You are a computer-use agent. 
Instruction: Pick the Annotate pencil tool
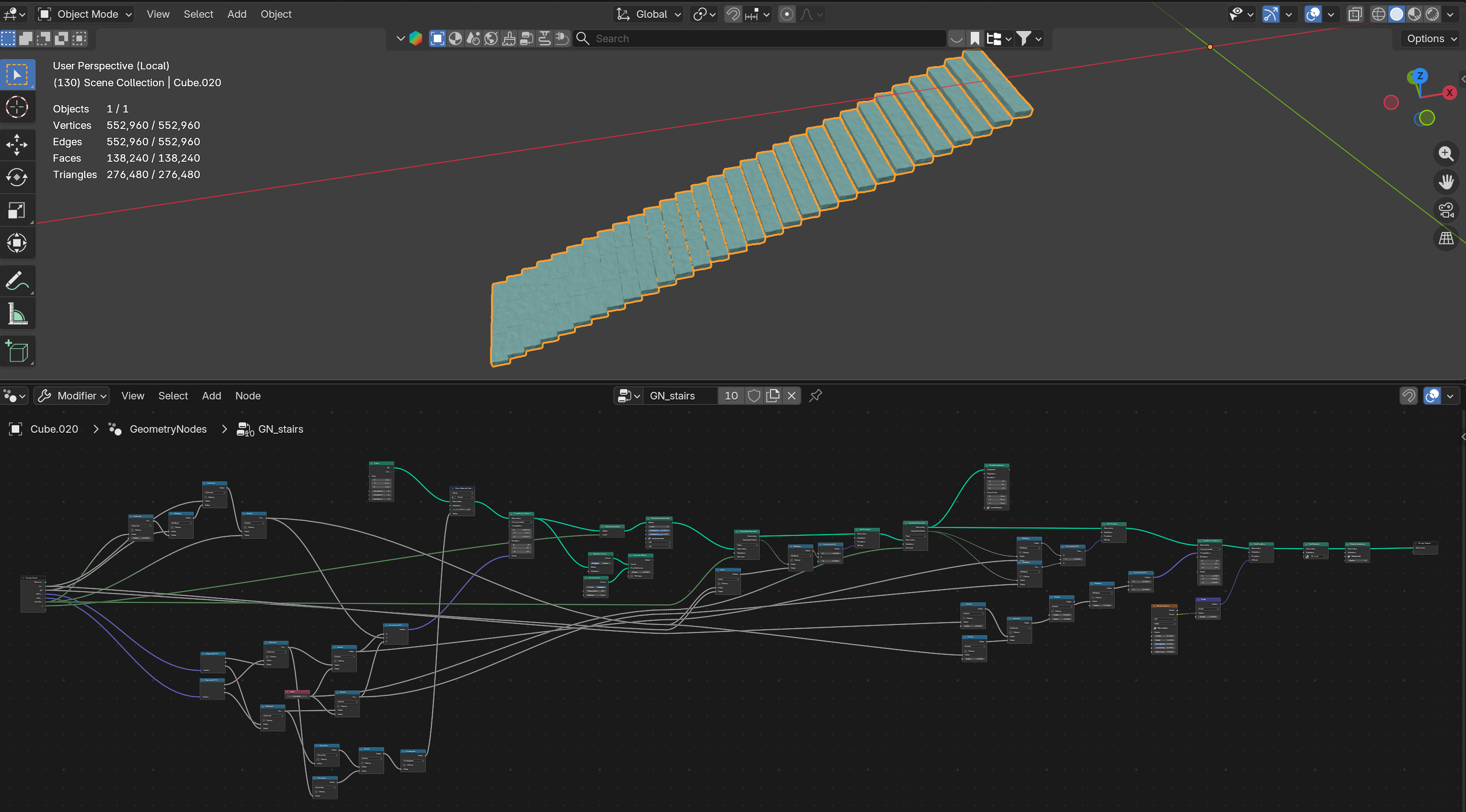click(17, 281)
